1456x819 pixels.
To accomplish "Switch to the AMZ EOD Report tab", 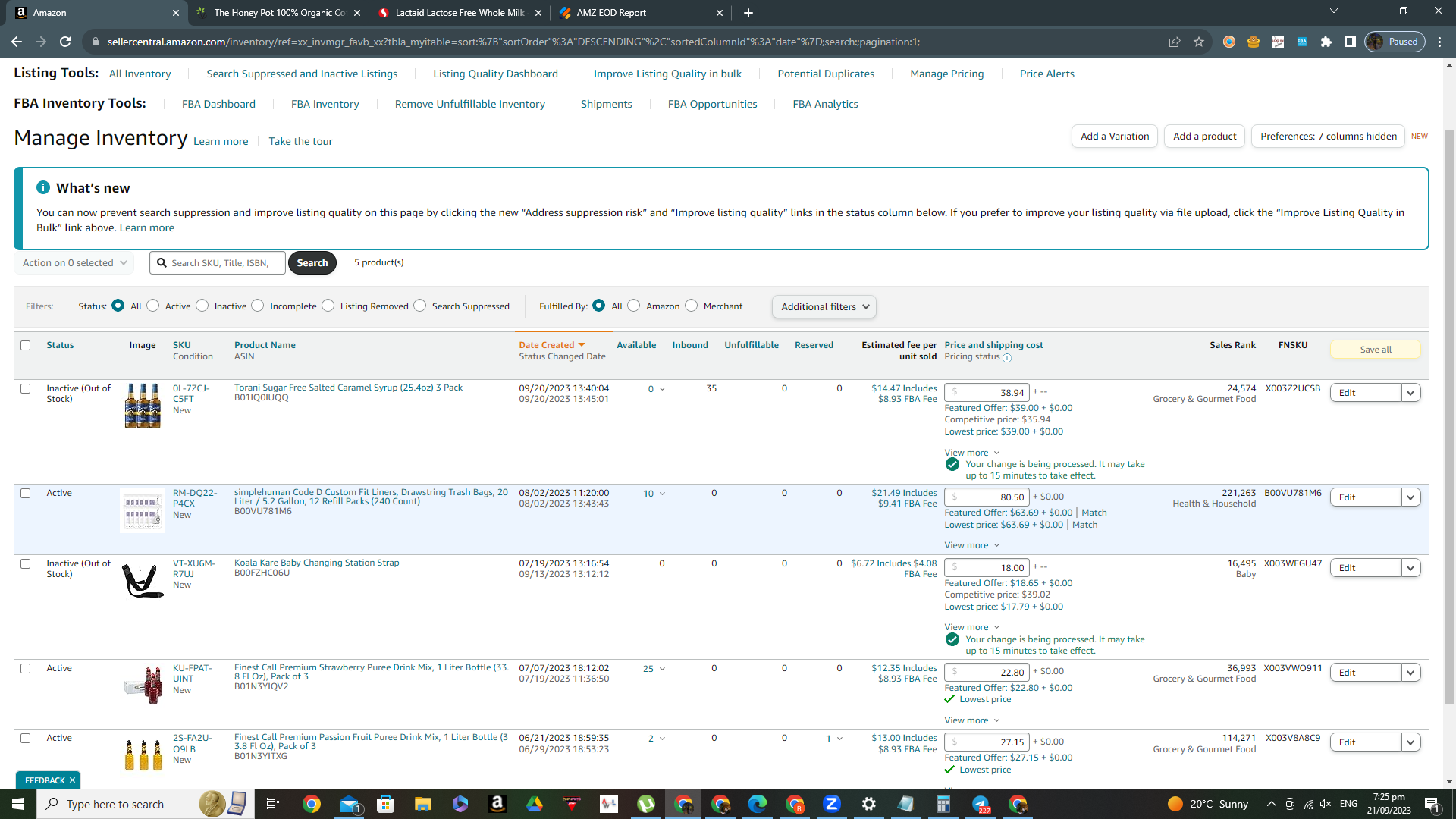I will click(x=641, y=13).
